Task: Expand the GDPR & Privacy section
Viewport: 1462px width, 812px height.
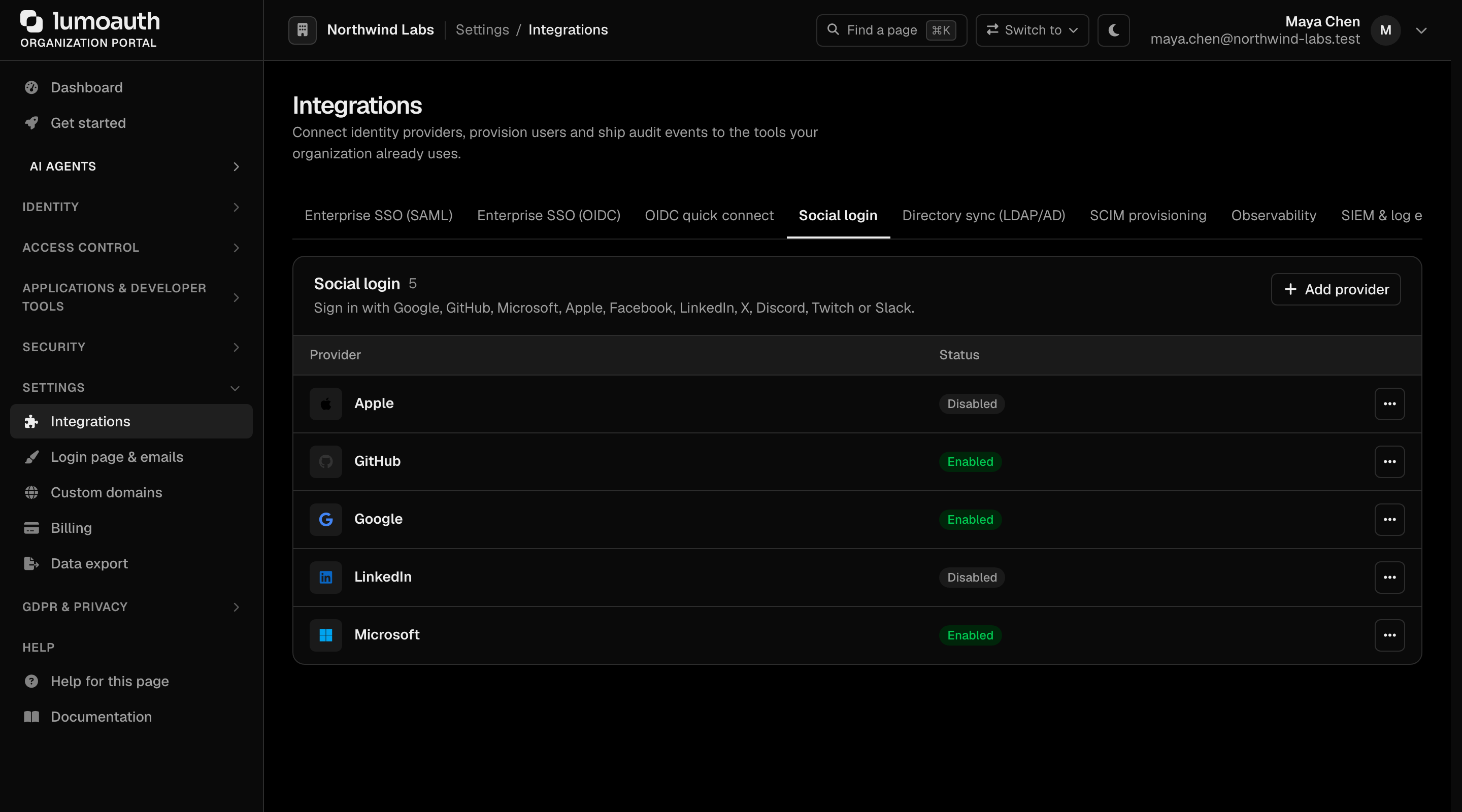Action: (131, 606)
